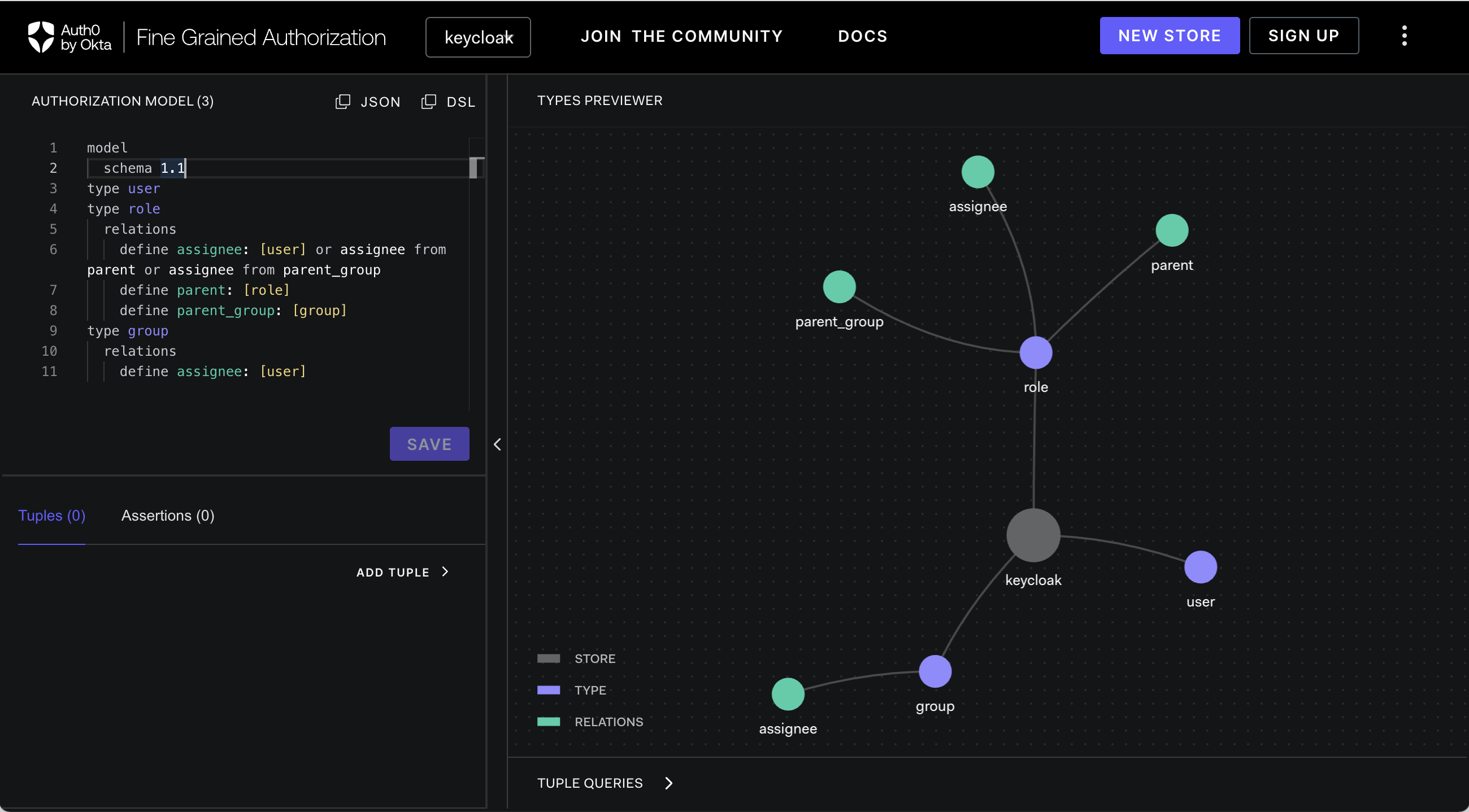Switch to the Tuples (0) tab
1469x812 pixels.
[x=52, y=515]
